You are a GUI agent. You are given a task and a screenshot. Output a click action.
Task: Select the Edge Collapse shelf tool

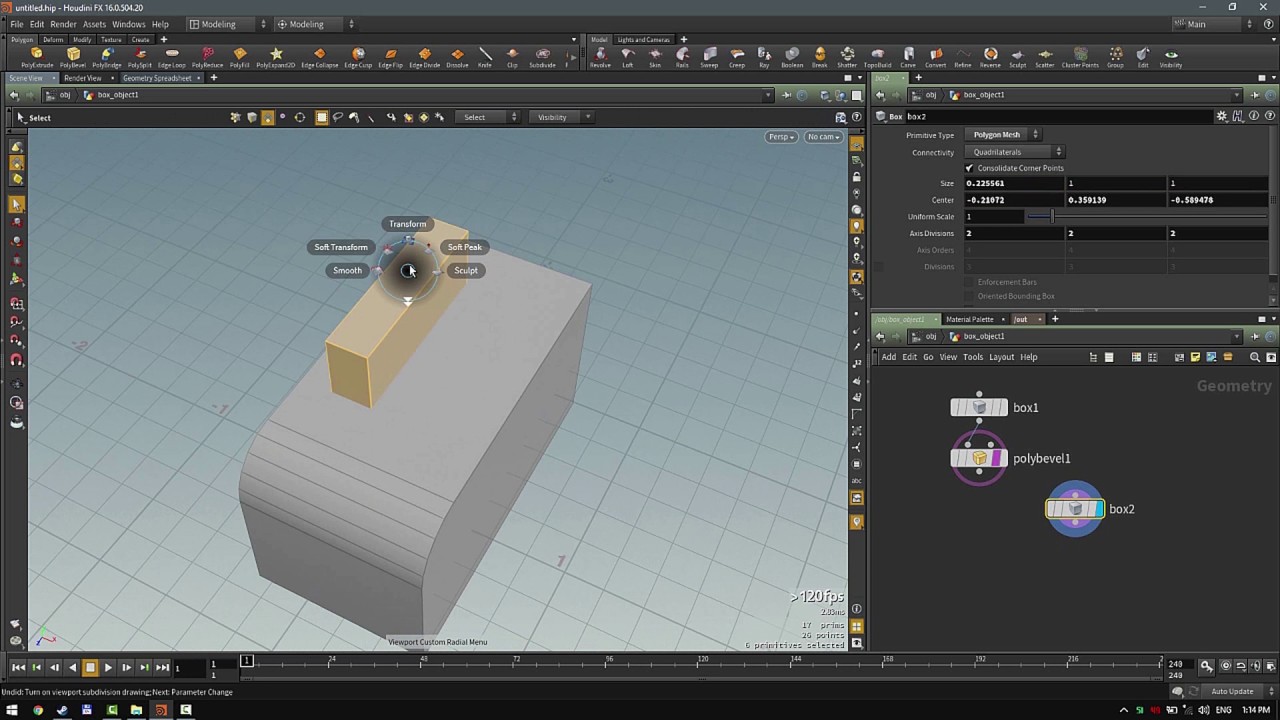point(319,57)
